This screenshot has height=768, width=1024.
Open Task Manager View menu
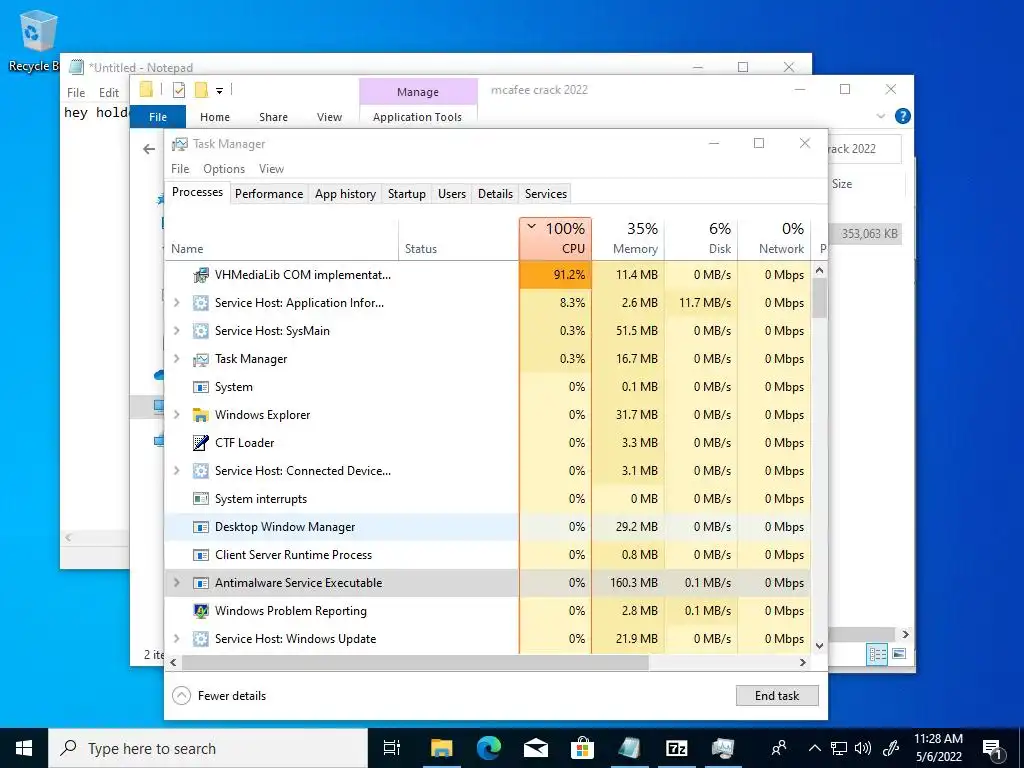tap(271, 169)
